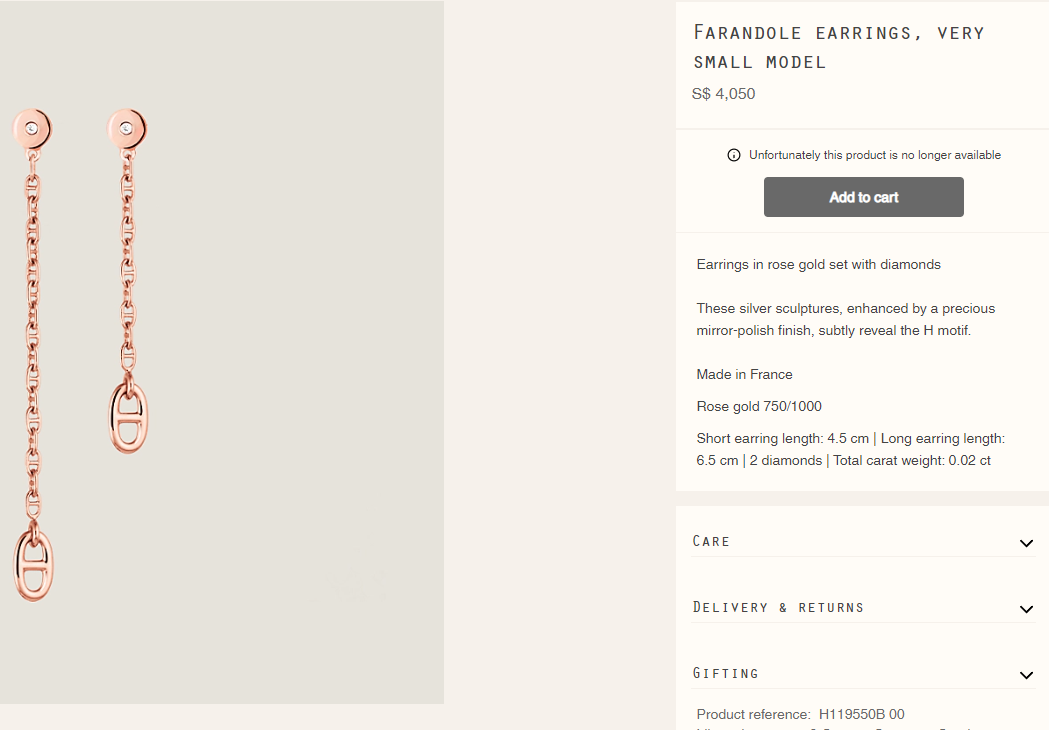Viewport: 1049px width, 730px height.
Task: Click the 'Made in France' text
Action: tap(744, 374)
